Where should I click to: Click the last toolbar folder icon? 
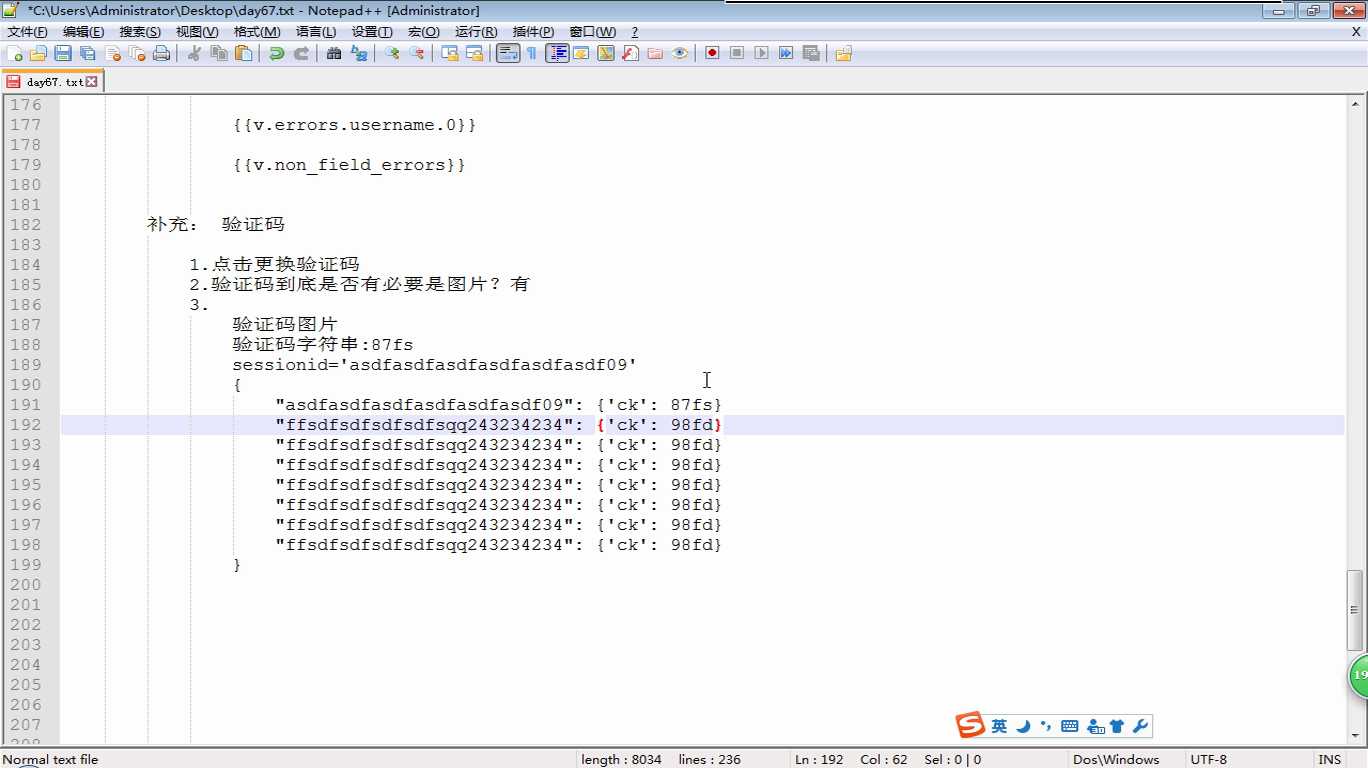coord(843,54)
